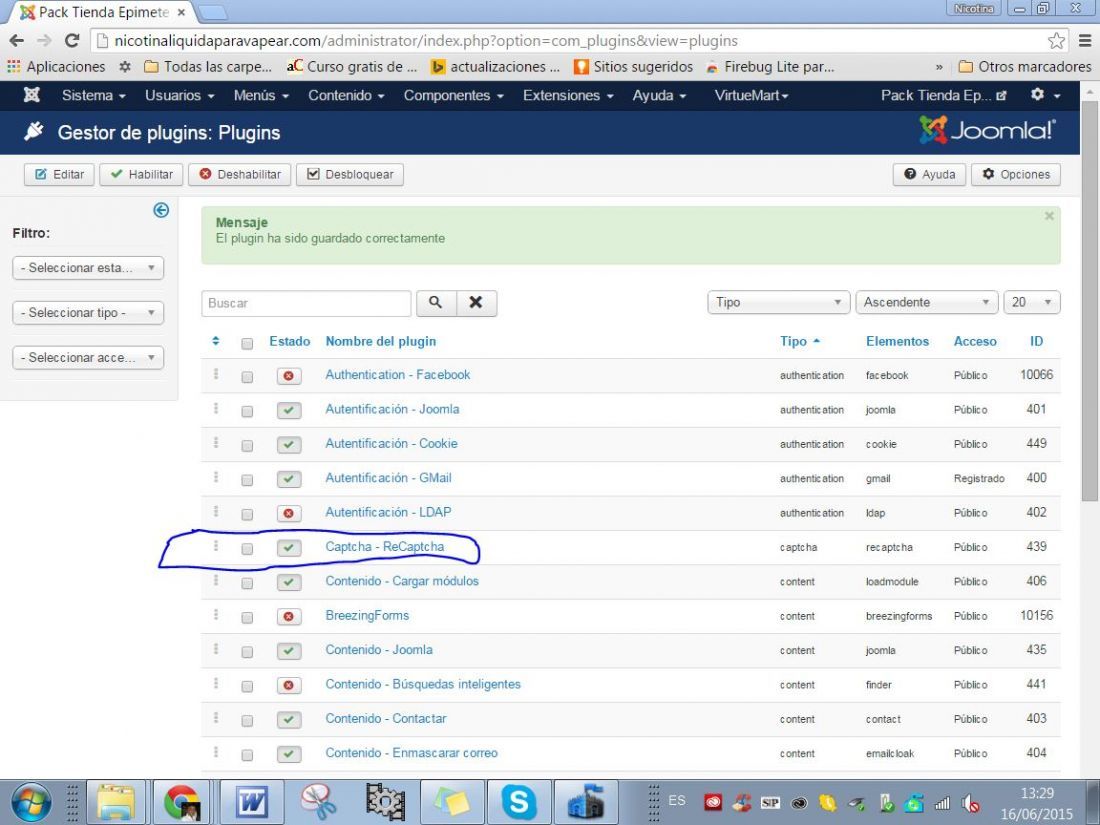Click the Joomla logo icon in the menu bar
1100x825 pixels.
pos(32,95)
